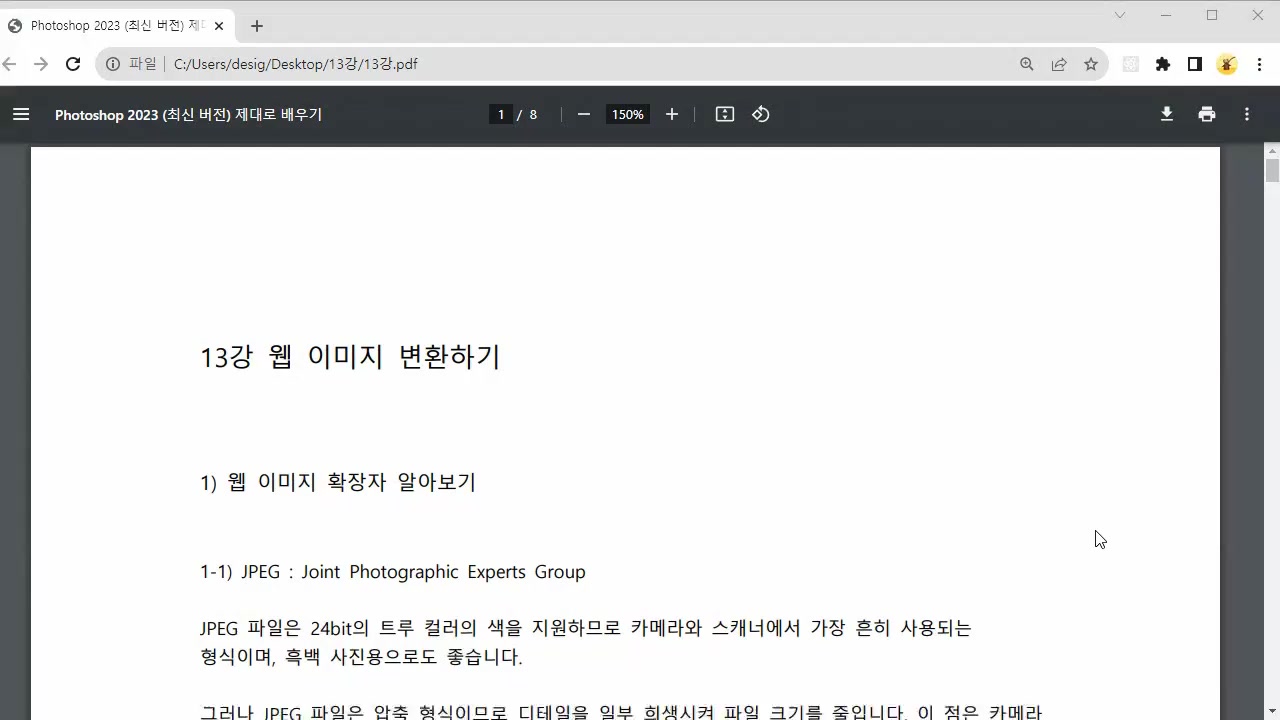The height and width of the screenshot is (720, 1280).
Task: Edit the zoom percentage showing 150%
Action: coord(627,114)
